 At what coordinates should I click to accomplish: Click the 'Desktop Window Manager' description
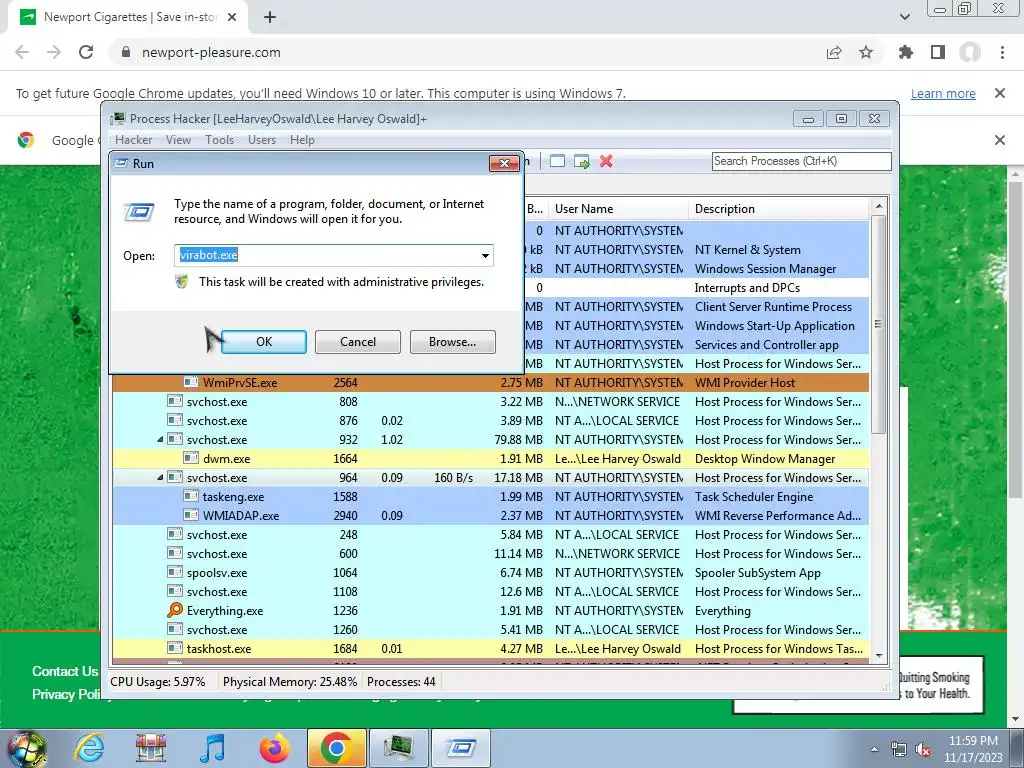[765, 458]
